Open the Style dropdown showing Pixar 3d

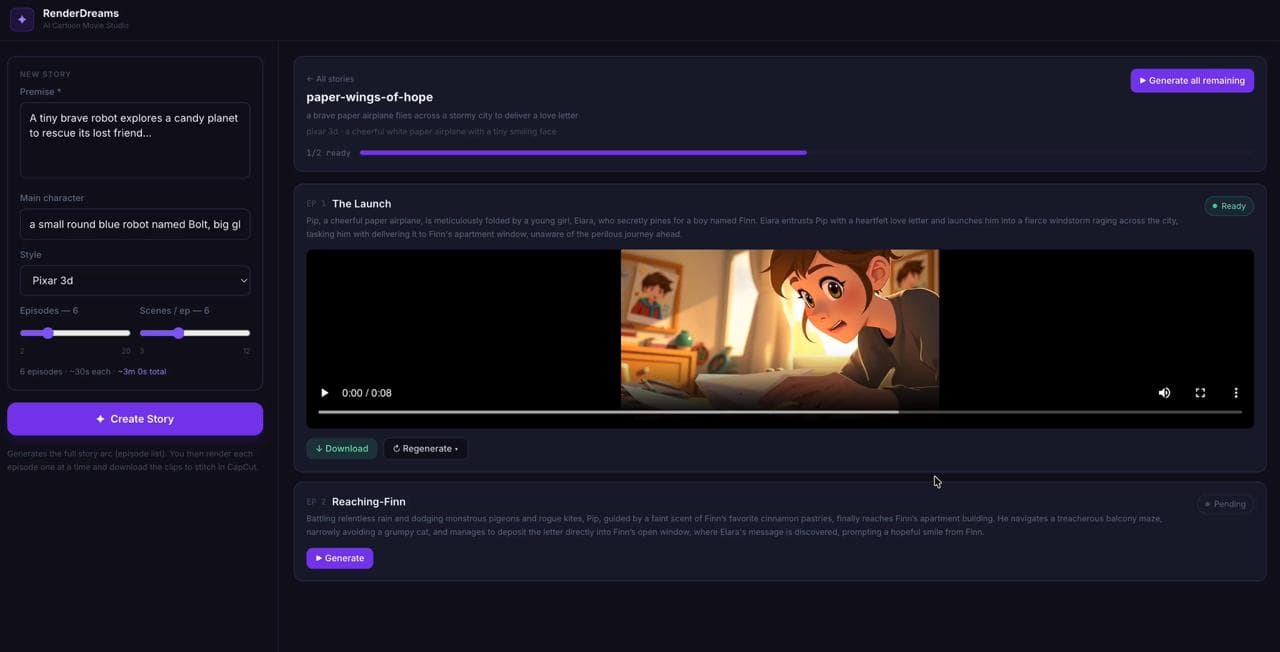coord(135,280)
